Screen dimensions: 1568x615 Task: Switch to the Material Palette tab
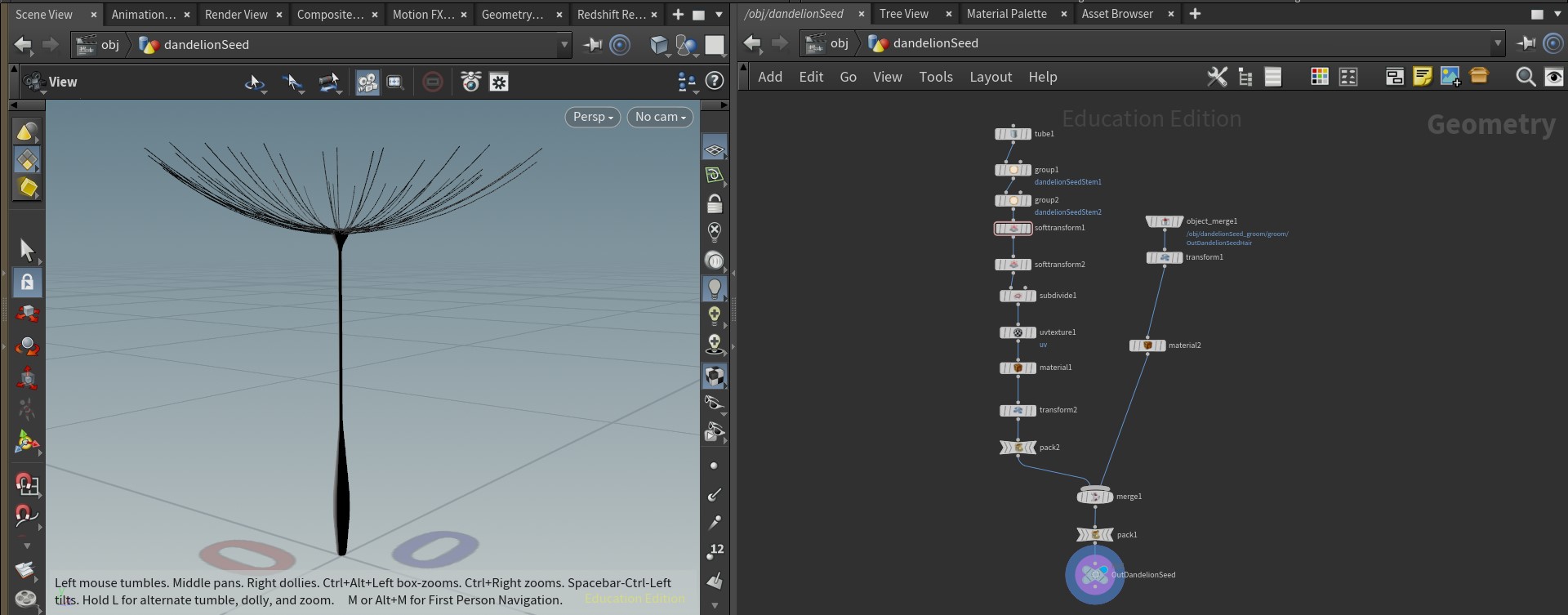[1006, 14]
